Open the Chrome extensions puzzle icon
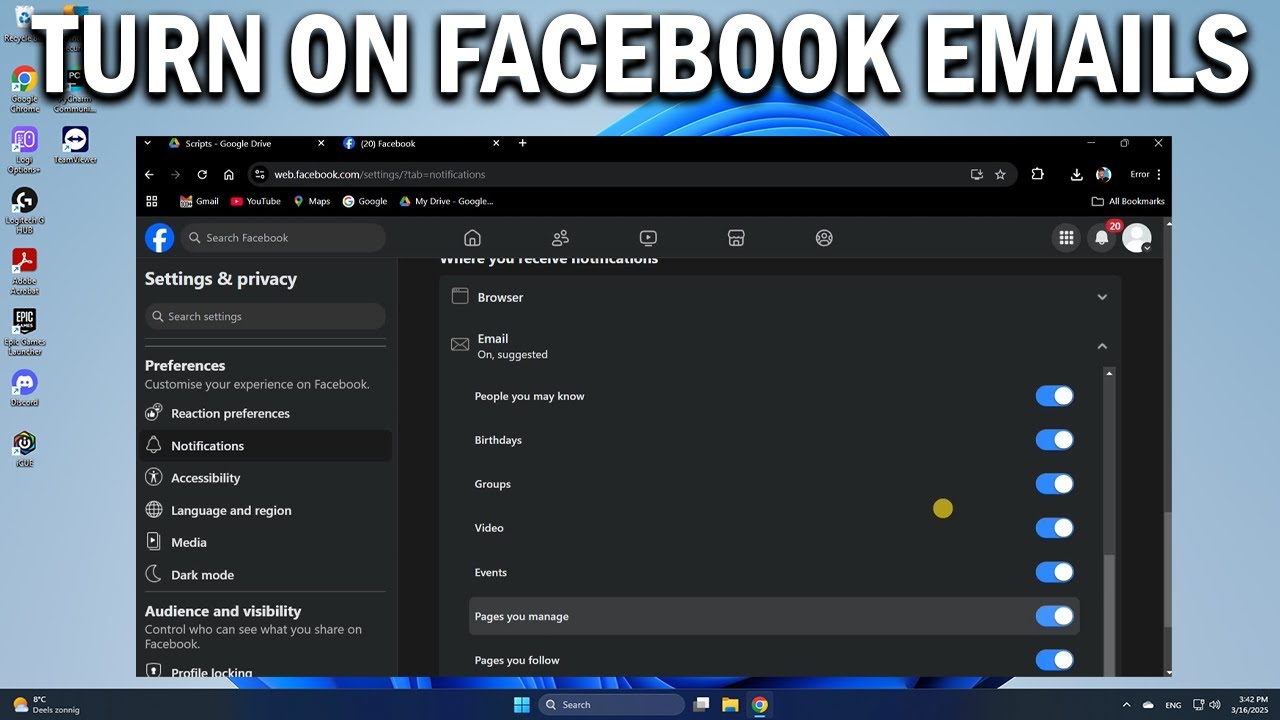The image size is (1280, 720). click(1037, 174)
